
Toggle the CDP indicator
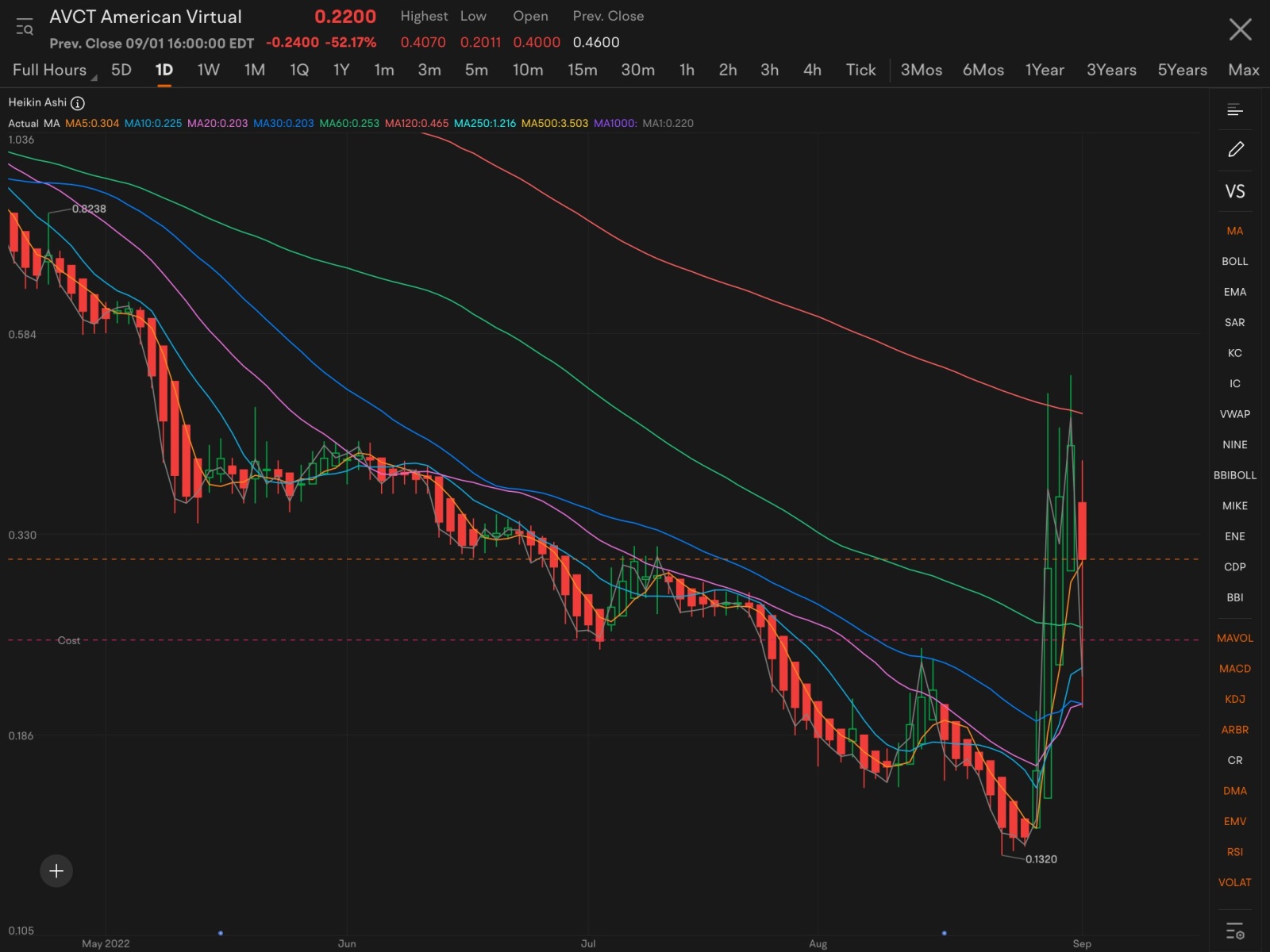coord(1235,567)
